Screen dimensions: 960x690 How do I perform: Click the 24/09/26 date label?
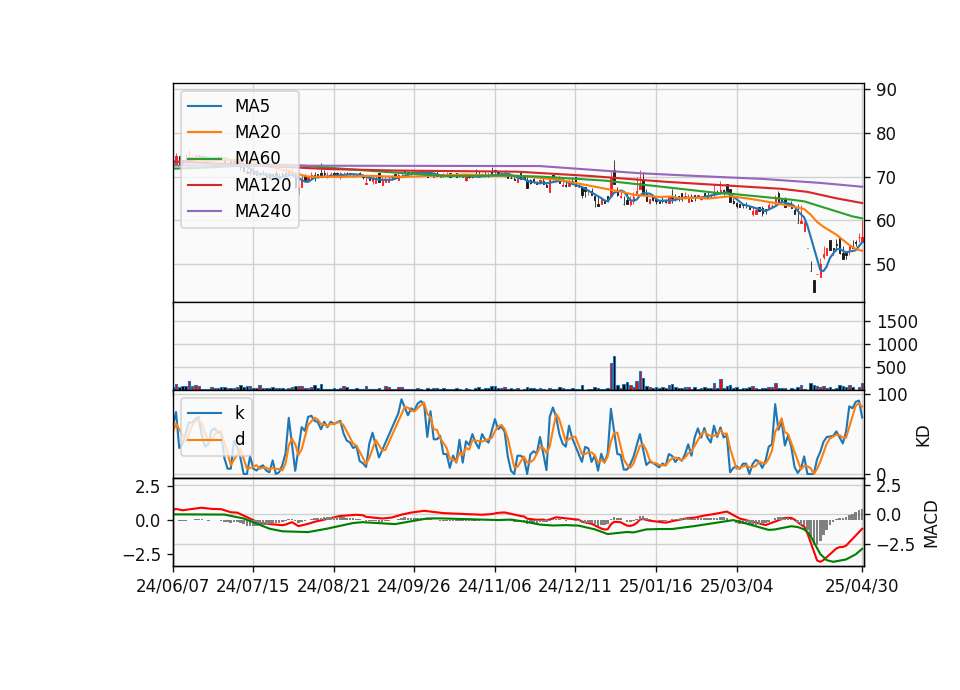[x=413, y=586]
